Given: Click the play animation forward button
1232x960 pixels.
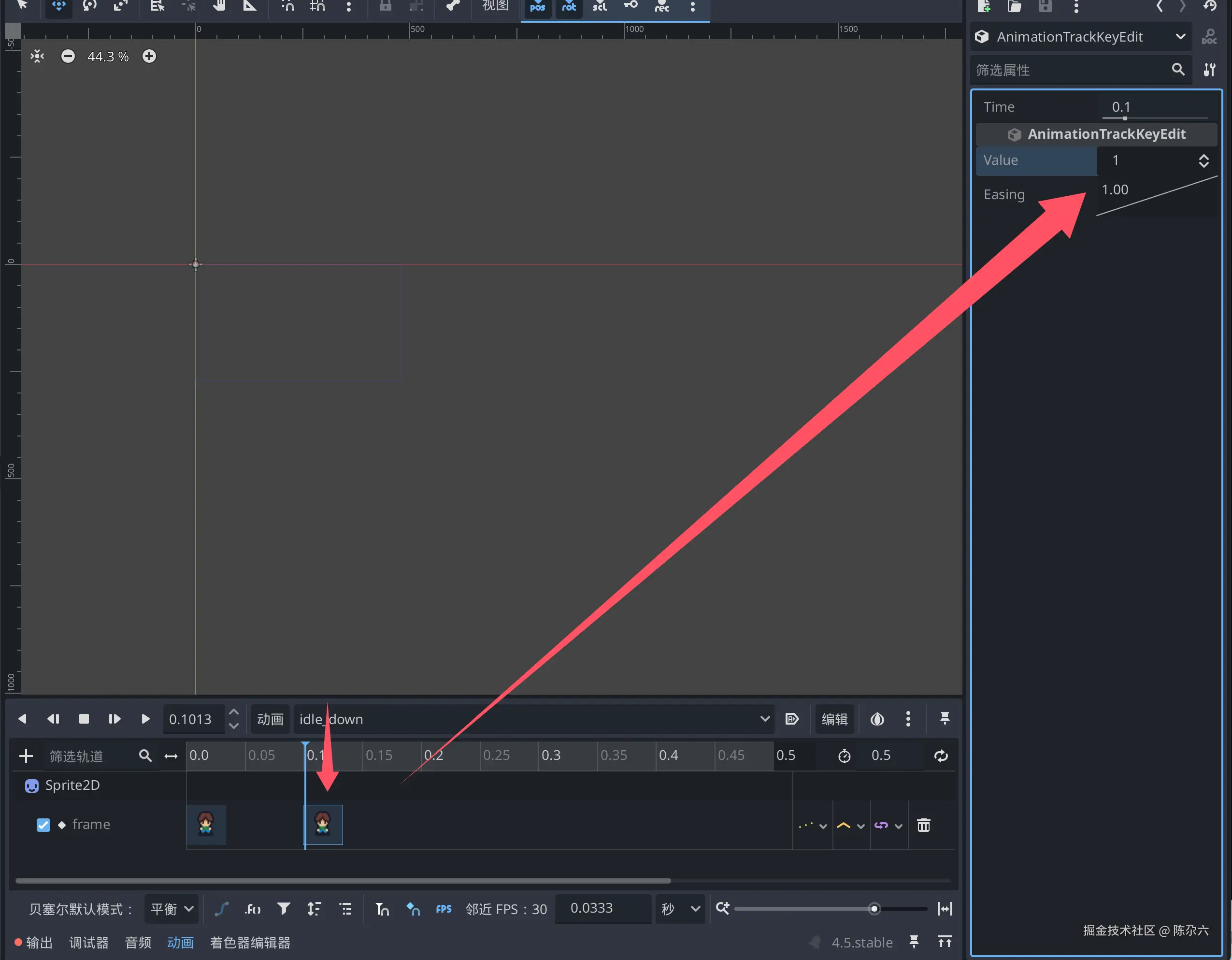Looking at the screenshot, I should point(145,719).
